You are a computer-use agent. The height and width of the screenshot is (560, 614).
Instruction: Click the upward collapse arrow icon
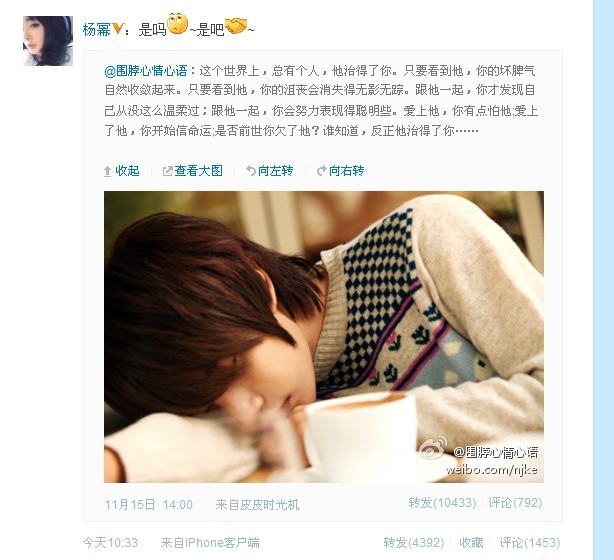tap(107, 172)
